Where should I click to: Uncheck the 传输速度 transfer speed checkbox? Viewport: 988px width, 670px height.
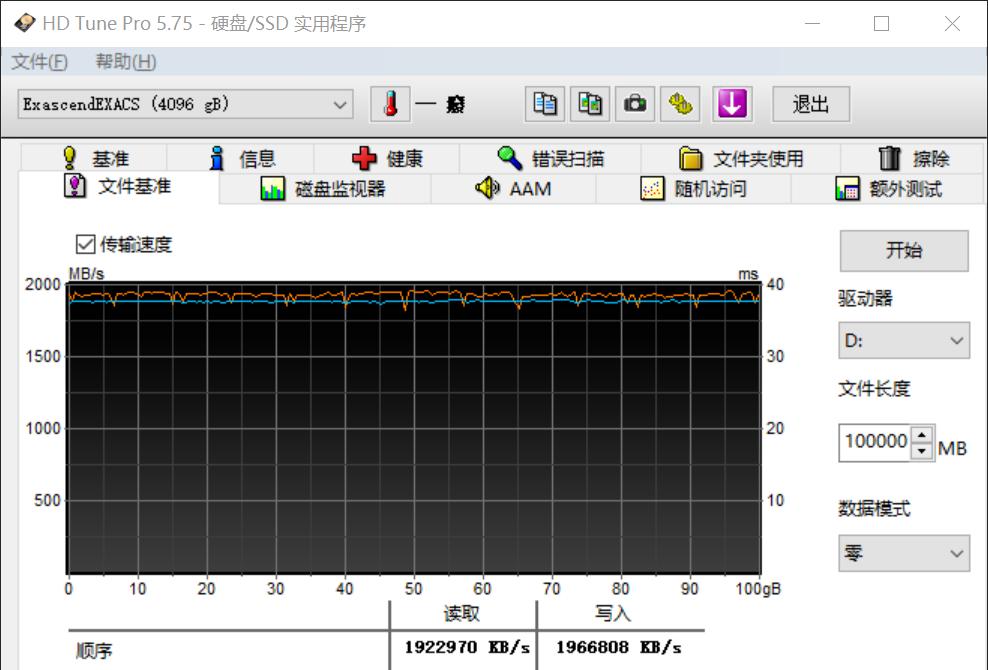pyautogui.click(x=85, y=244)
